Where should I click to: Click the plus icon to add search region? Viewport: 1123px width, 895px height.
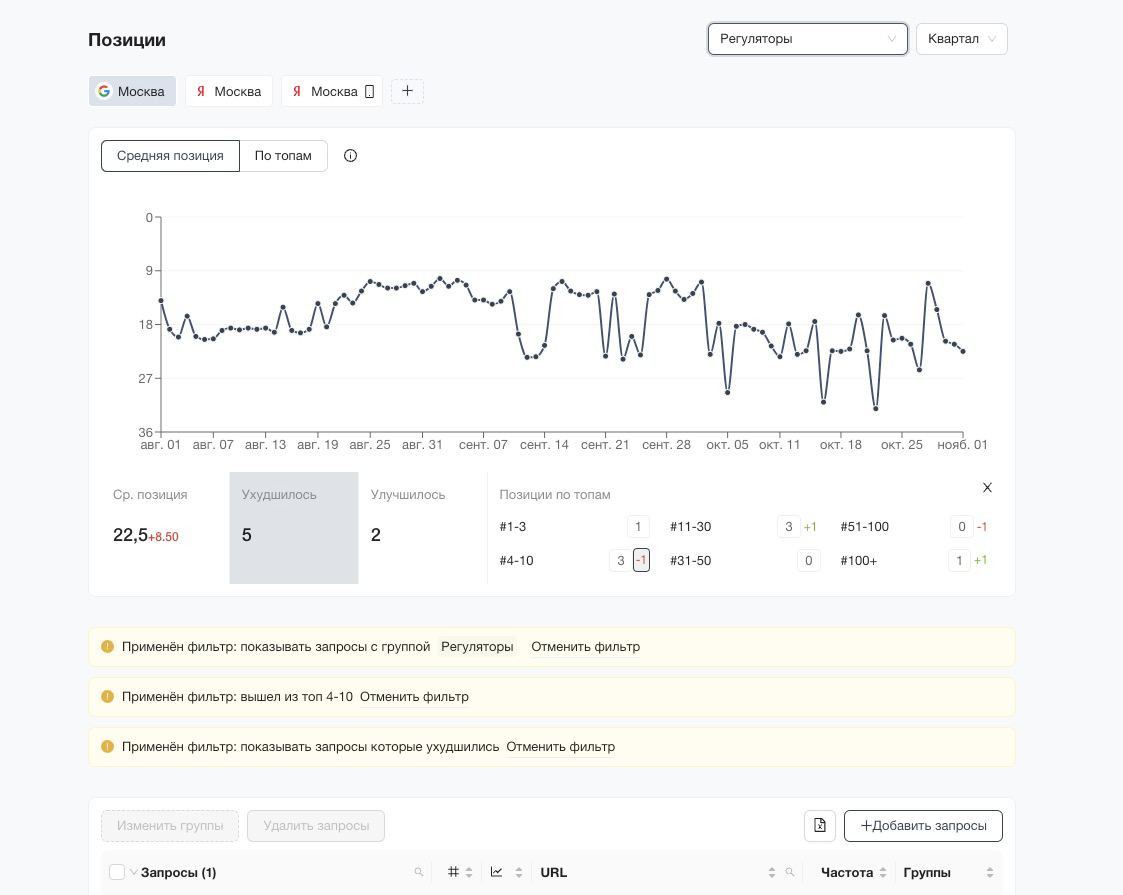[407, 91]
